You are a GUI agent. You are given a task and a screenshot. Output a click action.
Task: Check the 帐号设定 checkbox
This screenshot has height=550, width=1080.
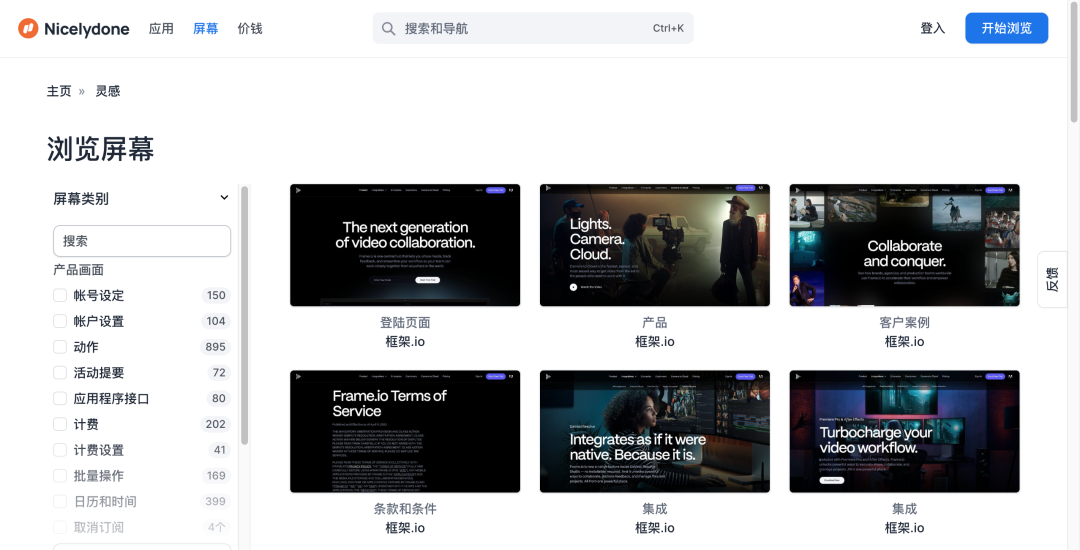60,295
